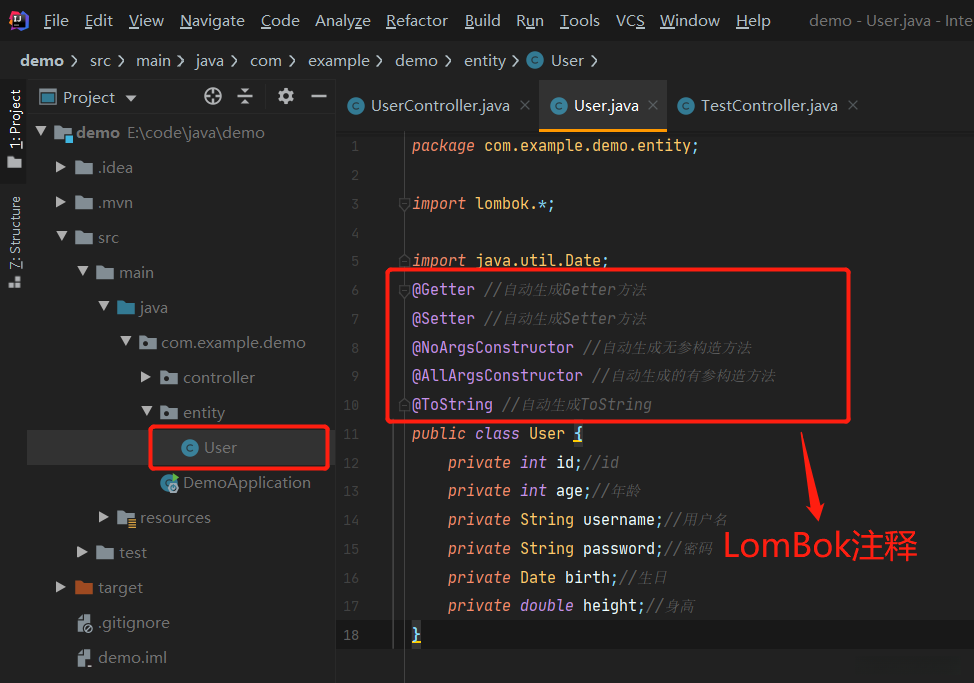This screenshot has height=683, width=974.
Task: Click the demo breadcrumb in navigation bar
Action: pyautogui.click(x=42, y=61)
